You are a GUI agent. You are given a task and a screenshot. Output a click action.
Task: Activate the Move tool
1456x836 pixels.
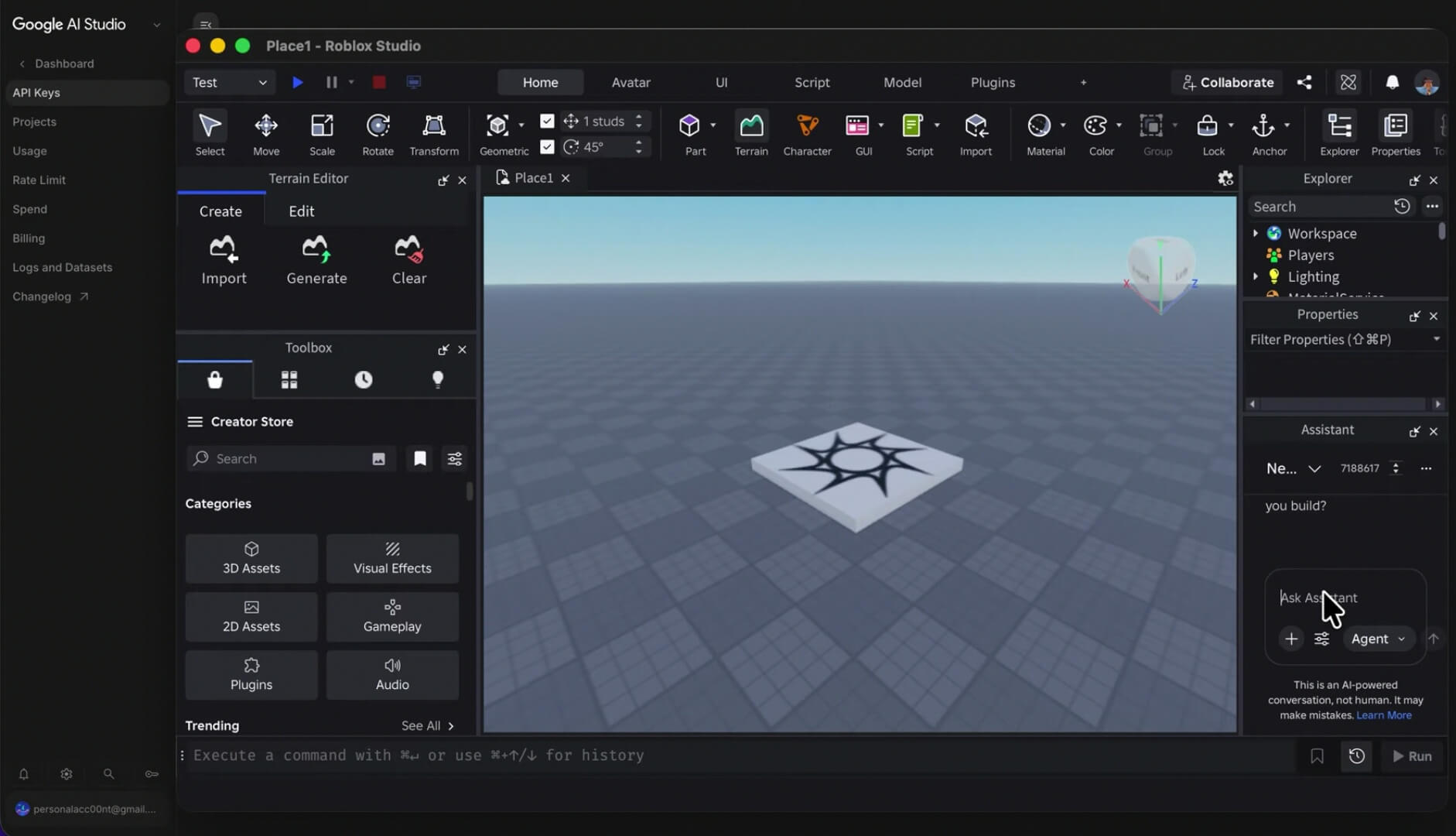(x=266, y=133)
